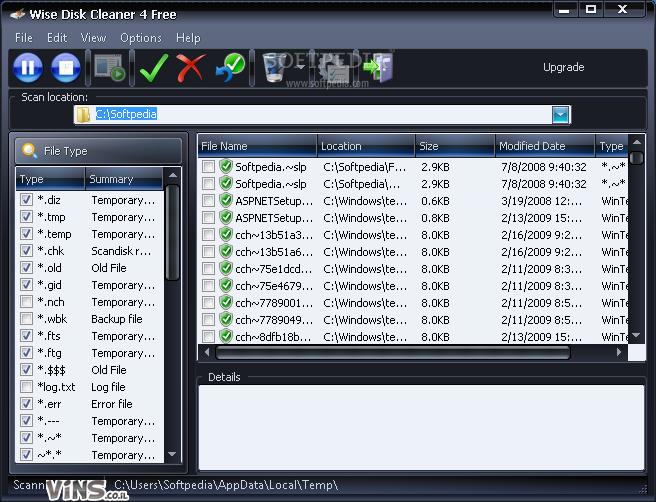Click the red X deselect-all icon
This screenshot has width=656, height=502.
coord(191,67)
